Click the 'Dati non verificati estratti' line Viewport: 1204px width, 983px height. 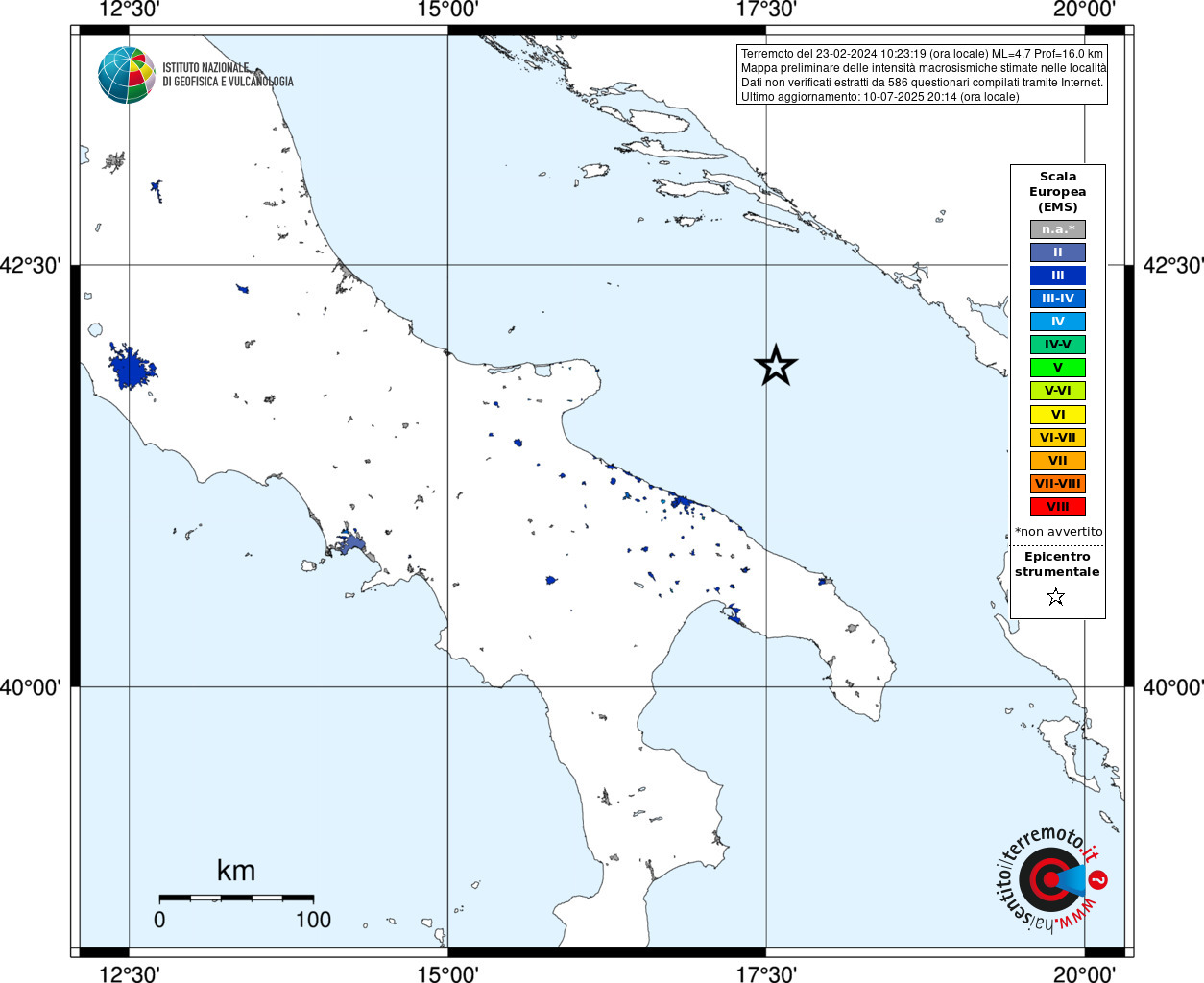click(923, 83)
